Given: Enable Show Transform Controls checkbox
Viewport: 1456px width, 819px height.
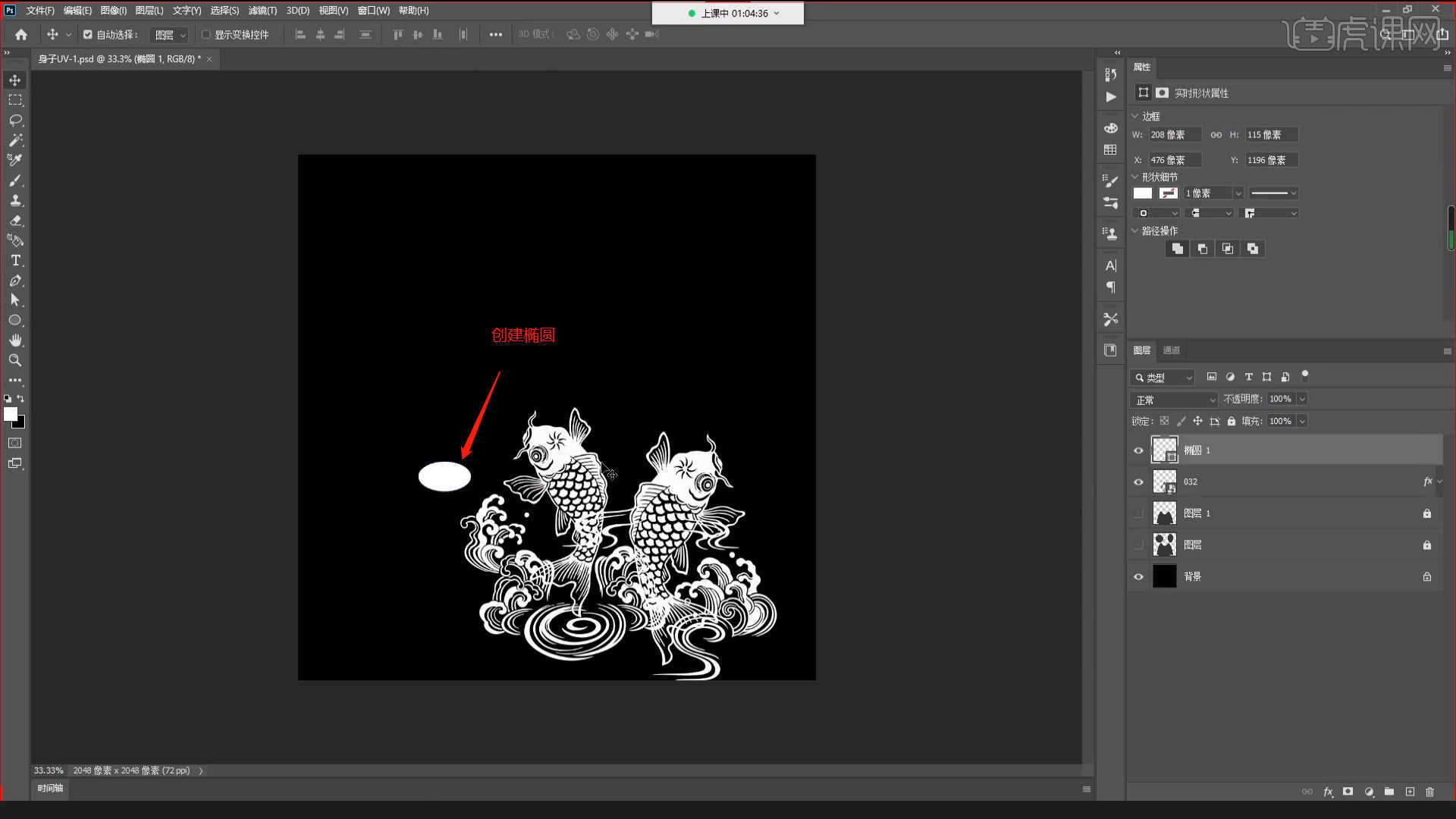Looking at the screenshot, I should (x=206, y=35).
